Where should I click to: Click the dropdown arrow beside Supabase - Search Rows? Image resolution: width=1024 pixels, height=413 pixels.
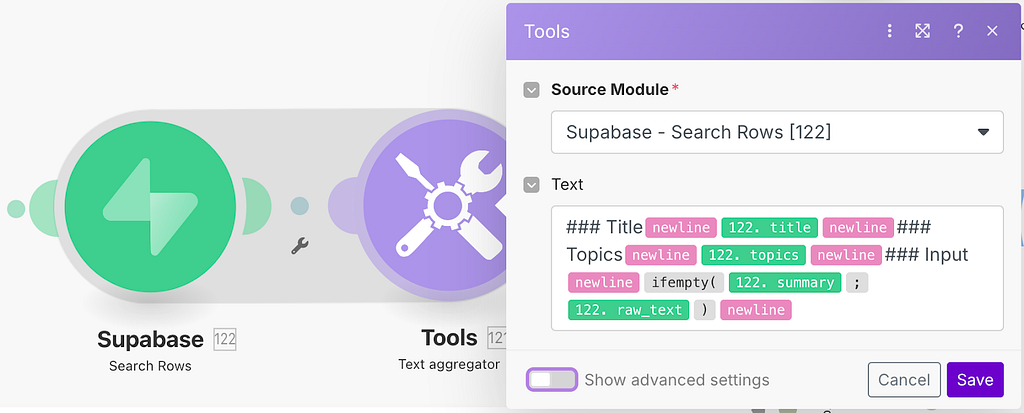click(x=984, y=132)
